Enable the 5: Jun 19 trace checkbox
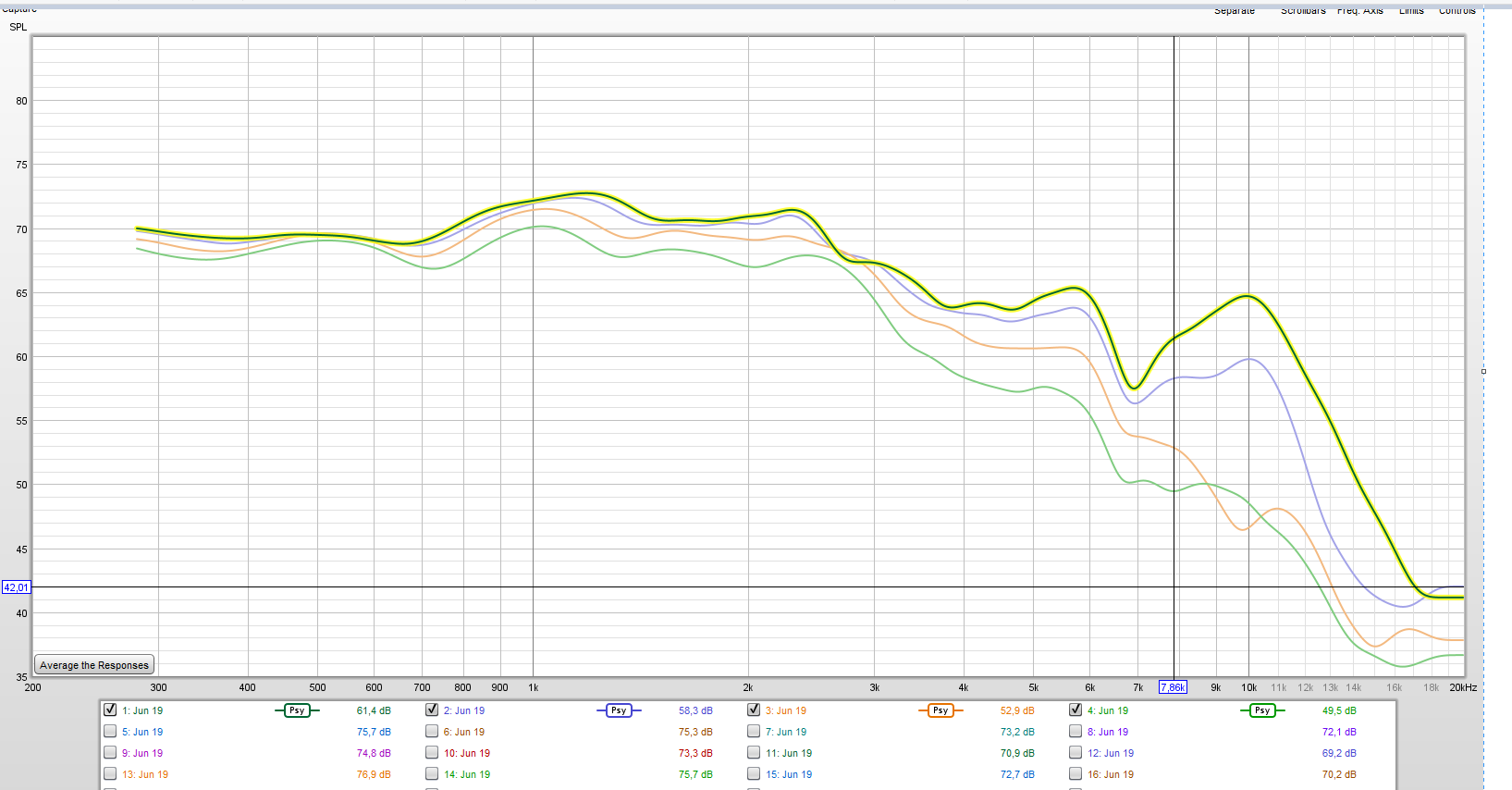 click(x=110, y=731)
